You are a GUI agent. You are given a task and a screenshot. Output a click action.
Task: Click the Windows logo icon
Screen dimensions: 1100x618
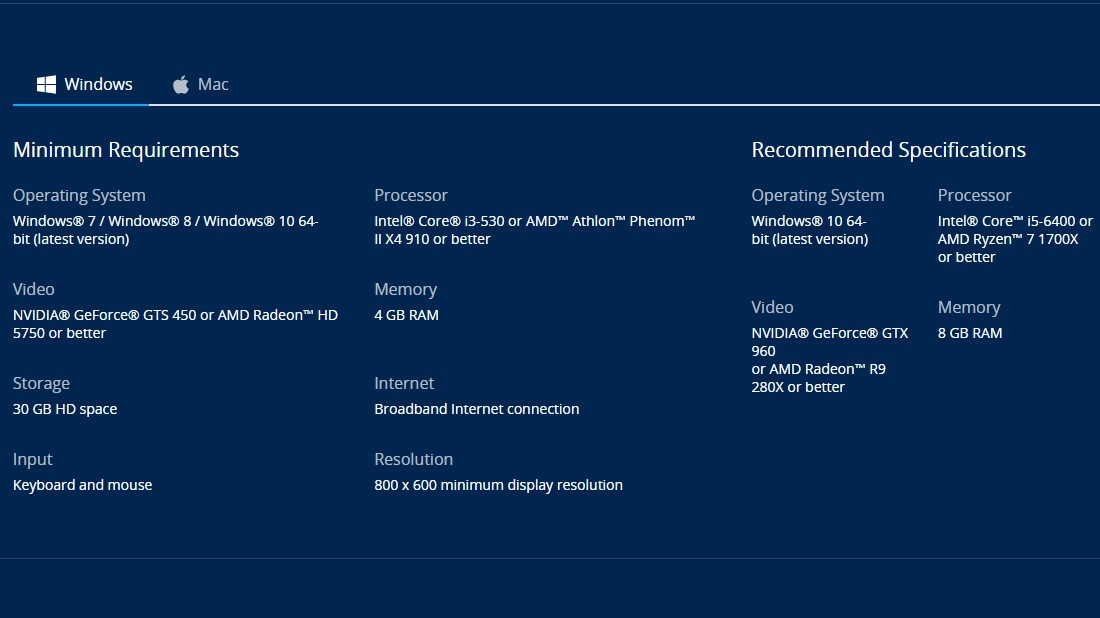tap(46, 84)
